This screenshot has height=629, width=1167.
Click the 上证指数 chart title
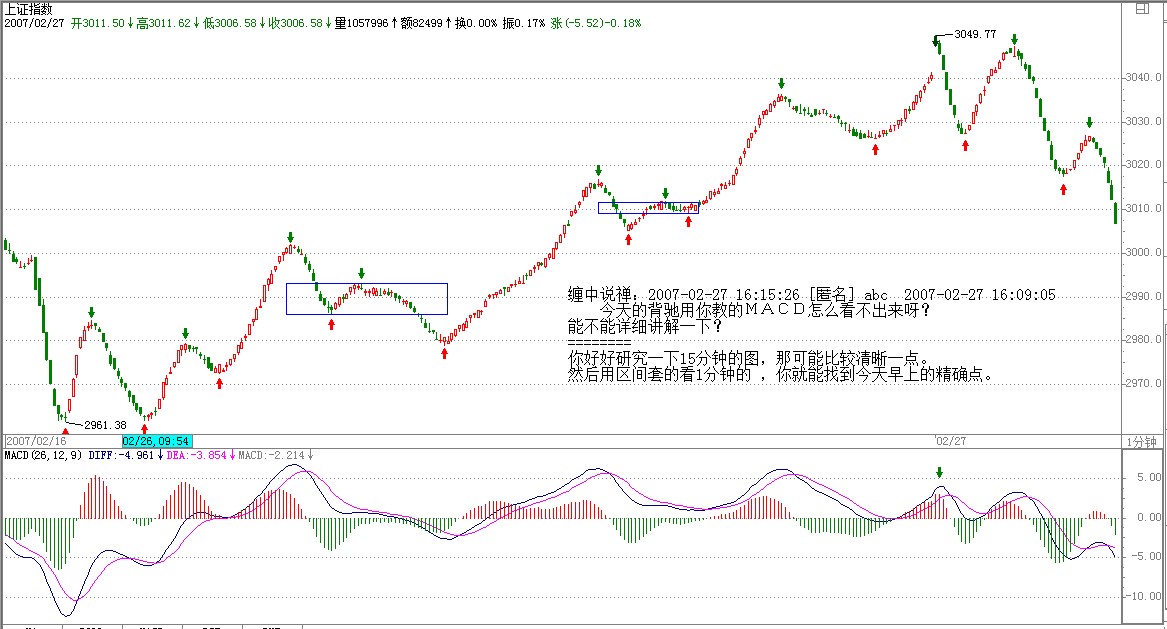[x=28, y=8]
